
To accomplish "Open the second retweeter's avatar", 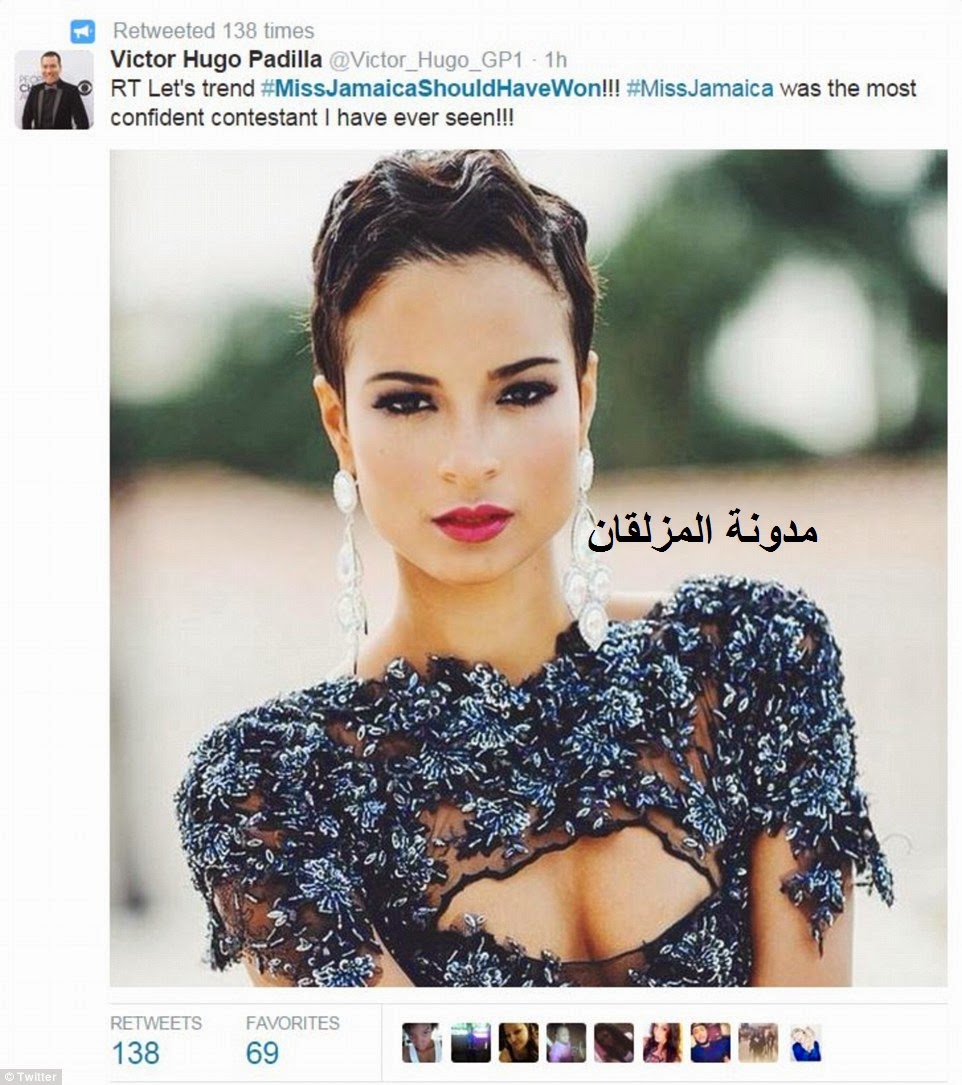I will point(470,1043).
